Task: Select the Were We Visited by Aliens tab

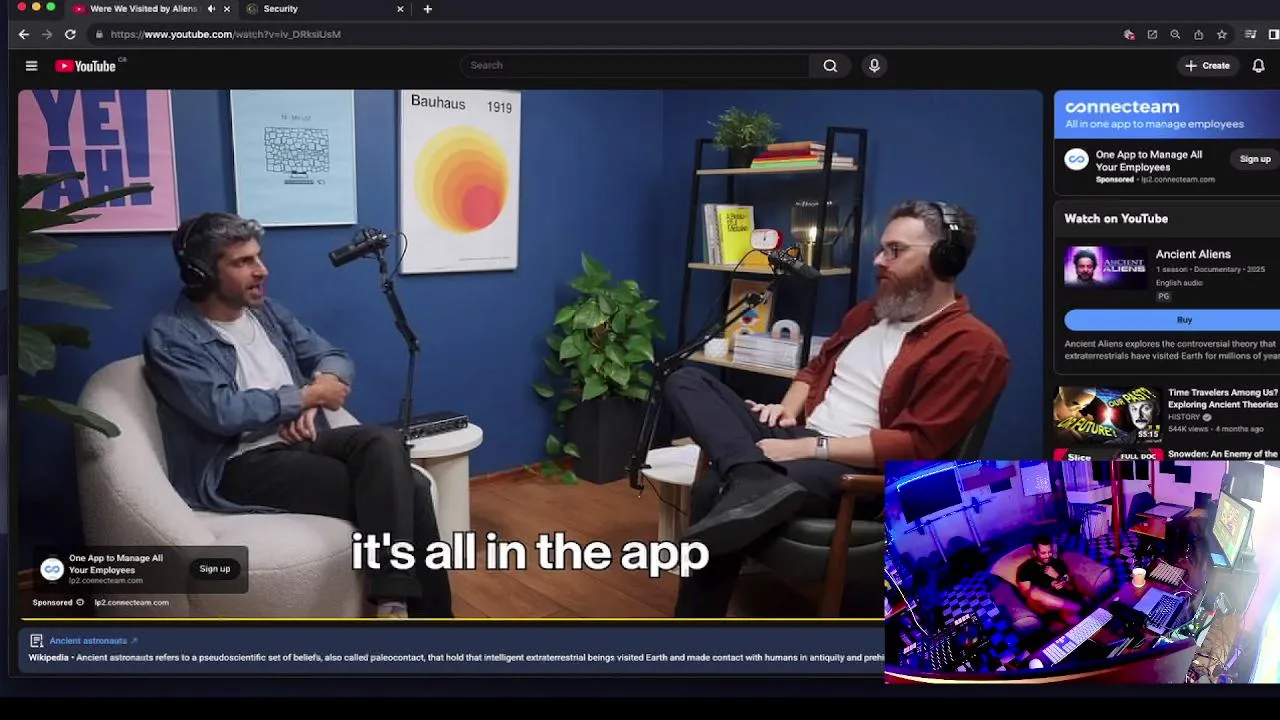Action: pyautogui.click(x=151, y=9)
